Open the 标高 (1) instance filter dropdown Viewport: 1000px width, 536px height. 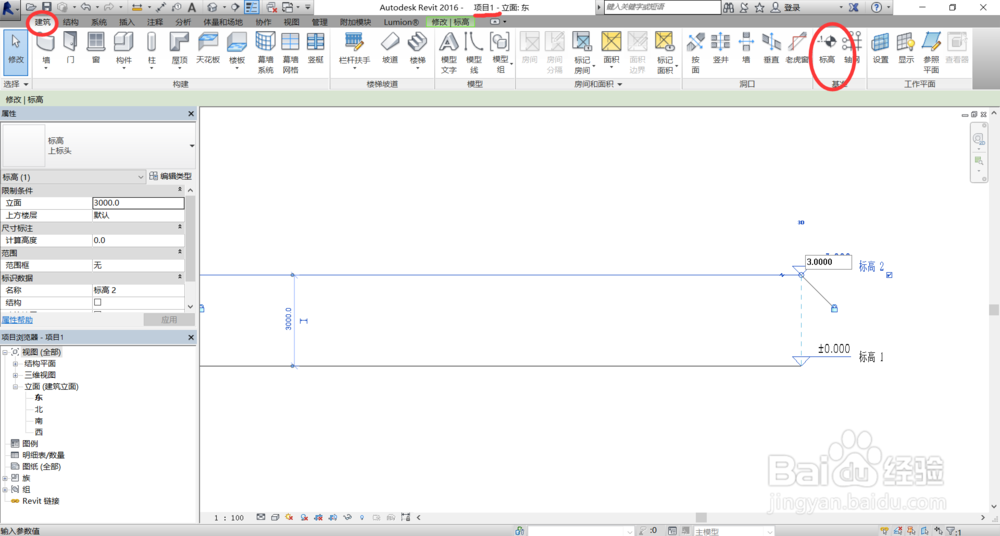[141, 177]
